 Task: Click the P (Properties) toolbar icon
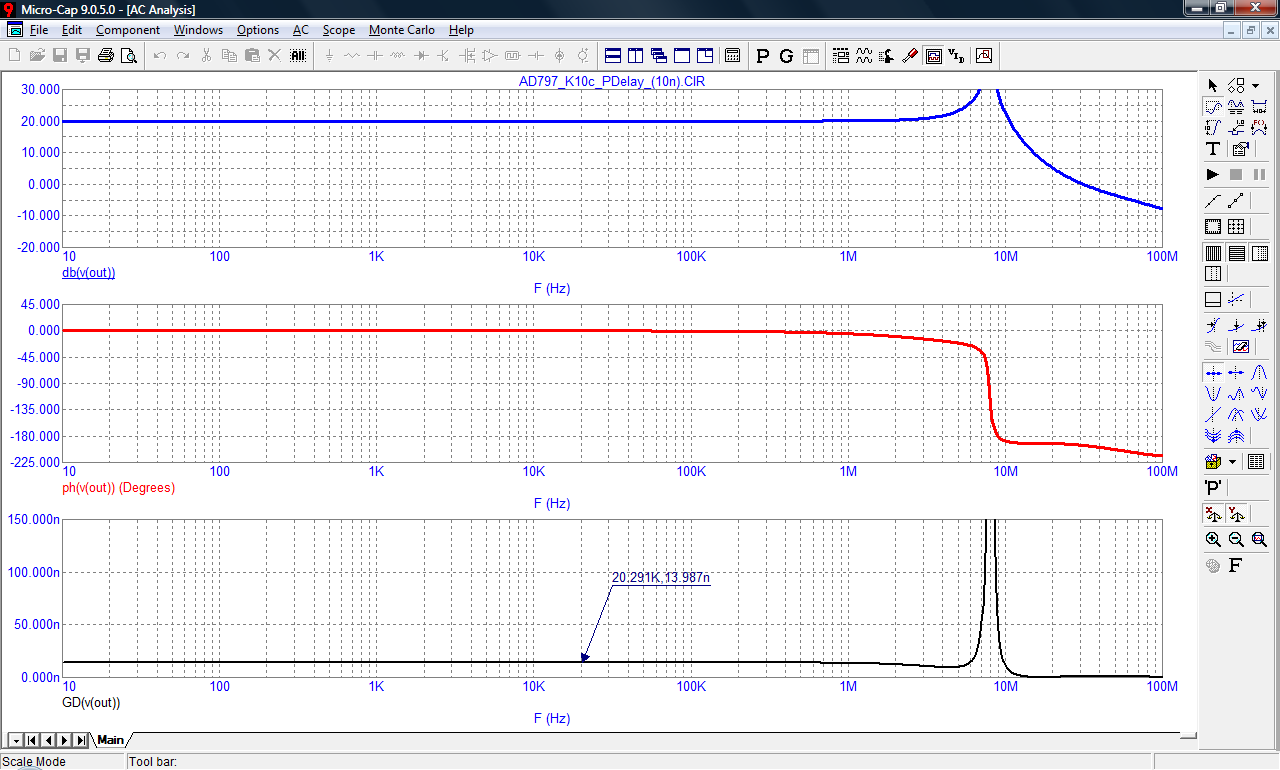coord(763,56)
